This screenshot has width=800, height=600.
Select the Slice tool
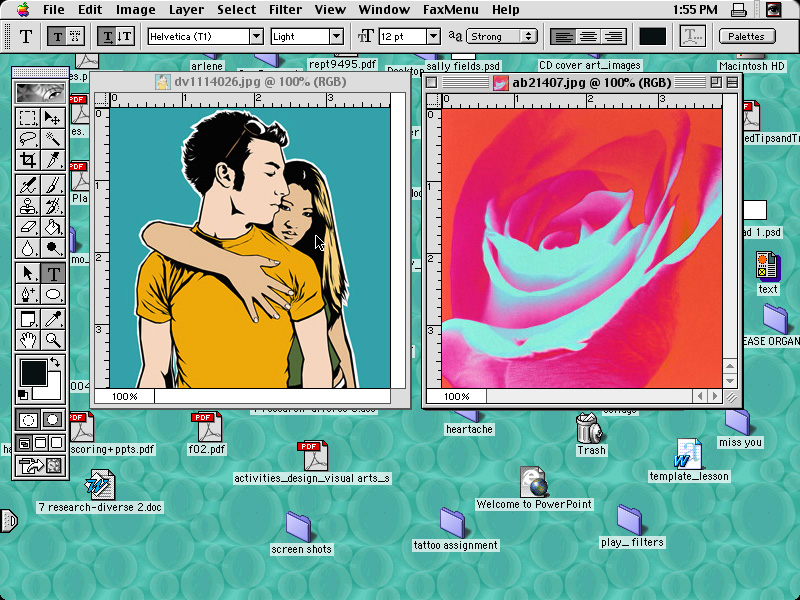(53, 160)
